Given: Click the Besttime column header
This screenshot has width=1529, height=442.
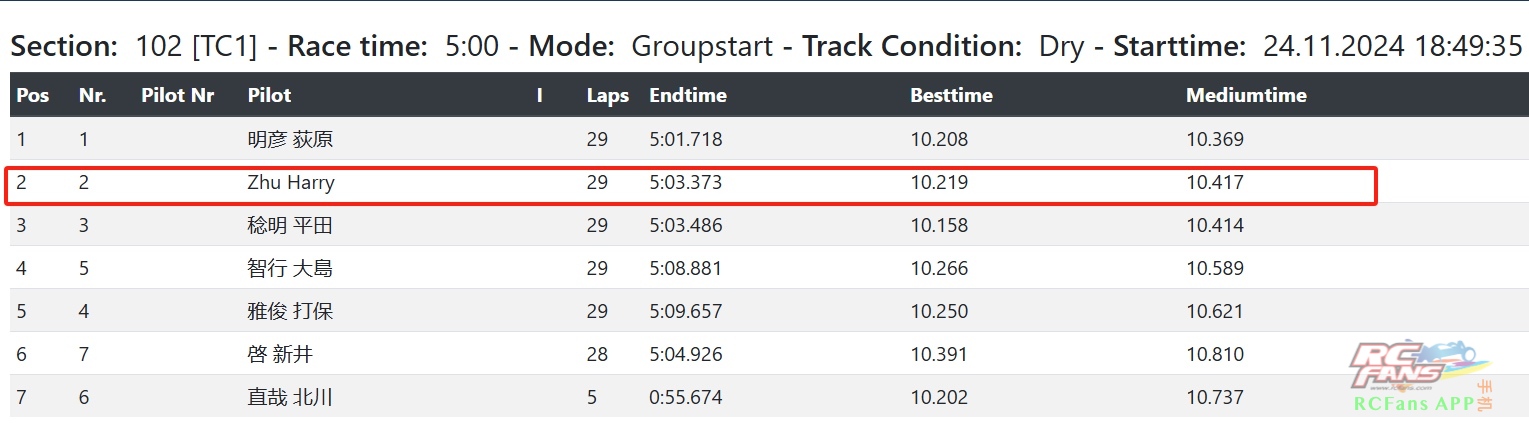Looking at the screenshot, I should click(x=951, y=96).
